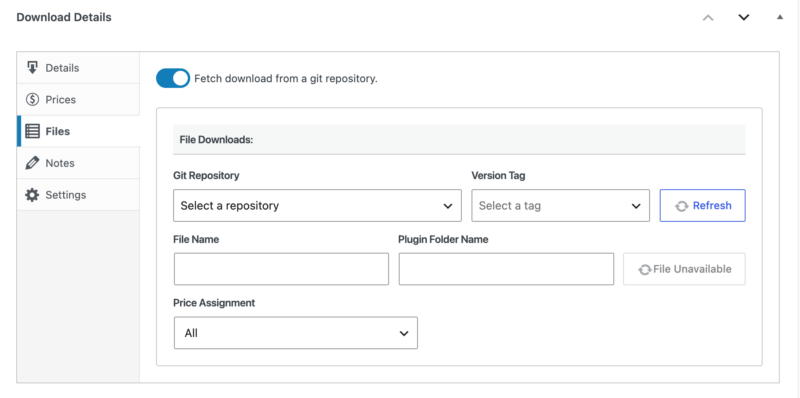Collapse the Download Details panel
This screenshot has width=800, height=398.
(780, 17)
